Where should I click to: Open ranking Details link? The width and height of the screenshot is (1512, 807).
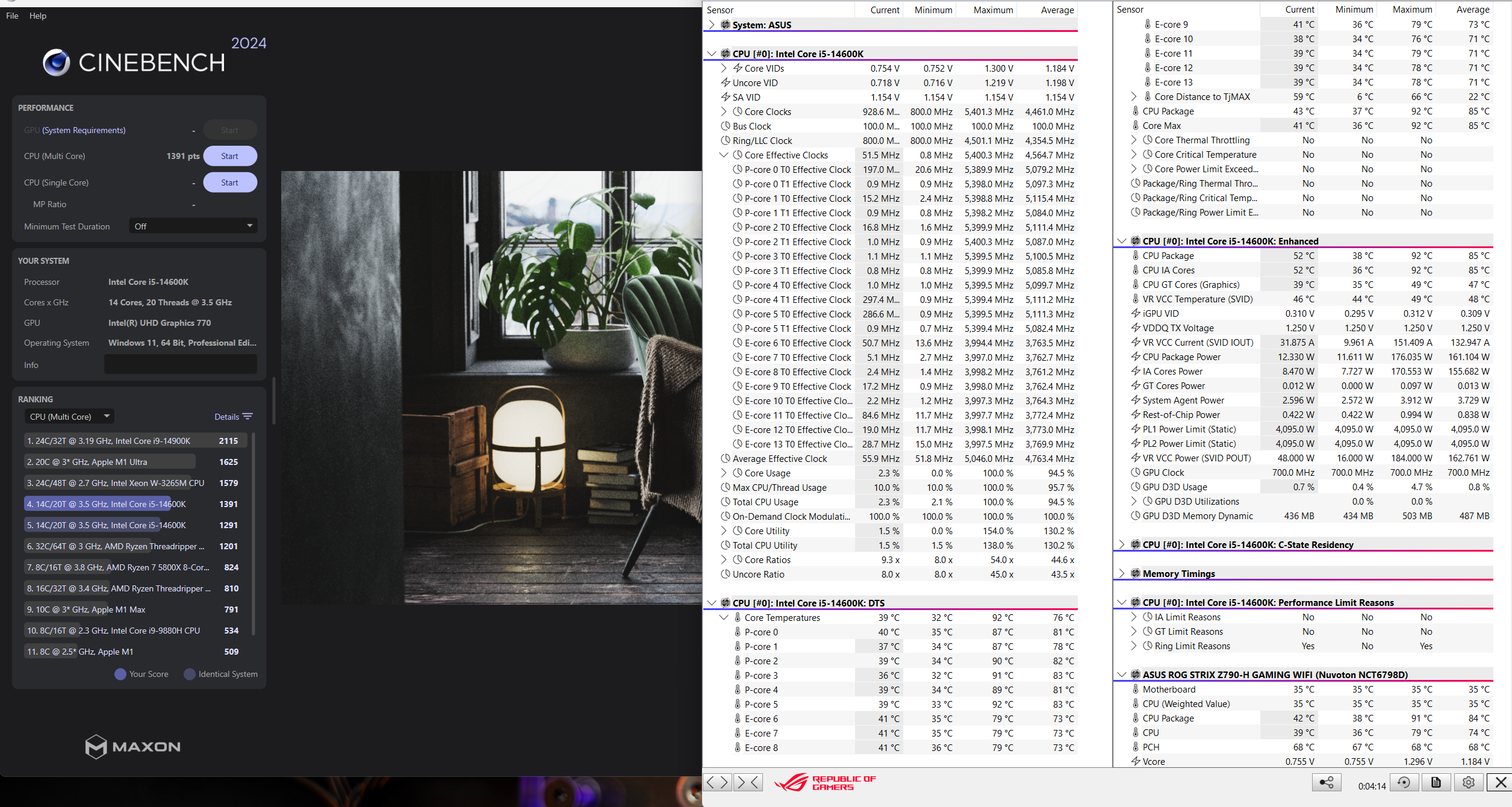coord(226,417)
